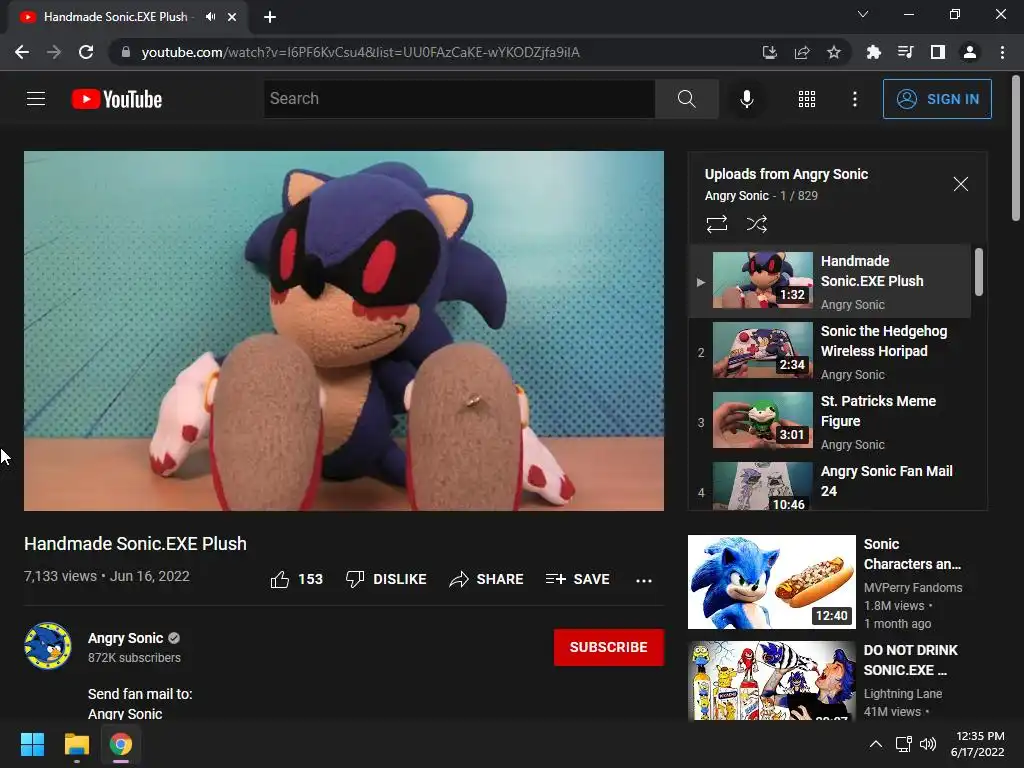Image resolution: width=1024 pixels, height=768 pixels.
Task: Bookmark this tab with star
Action: coord(833,52)
